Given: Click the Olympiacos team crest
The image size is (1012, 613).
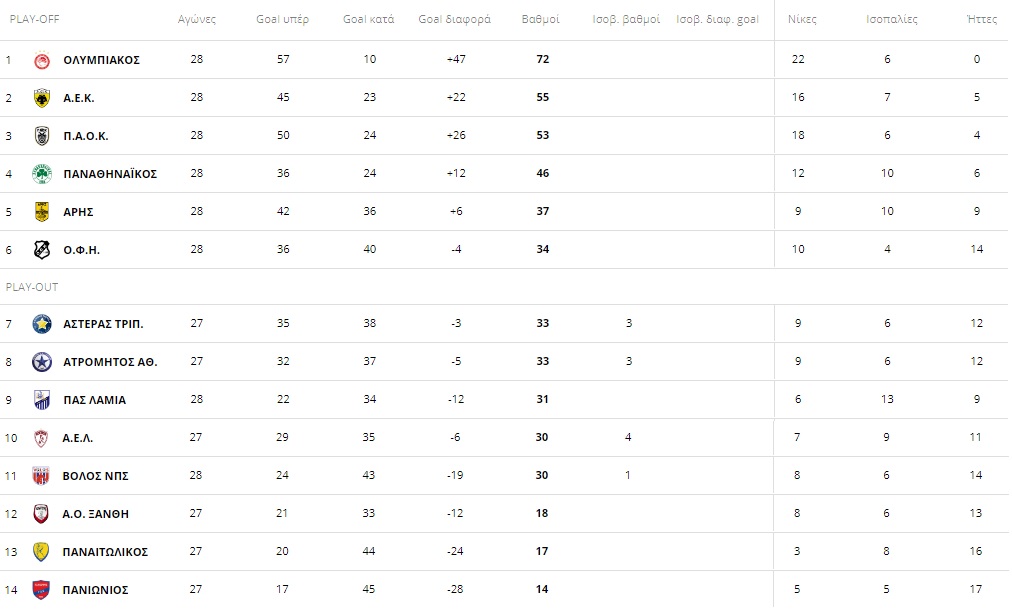Looking at the screenshot, I should point(42,60).
